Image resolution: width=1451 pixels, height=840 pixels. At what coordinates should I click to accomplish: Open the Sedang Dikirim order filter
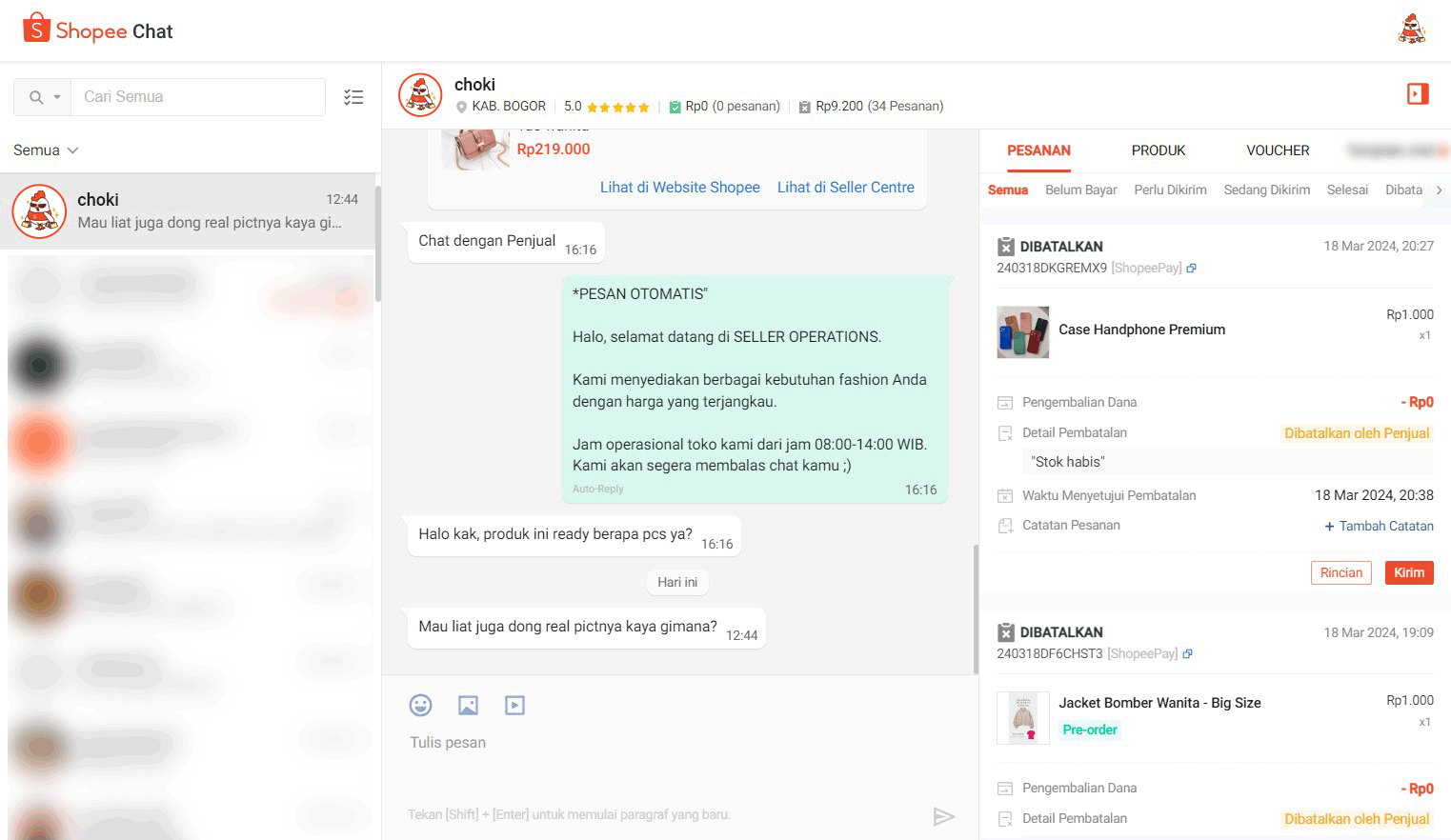(1266, 190)
